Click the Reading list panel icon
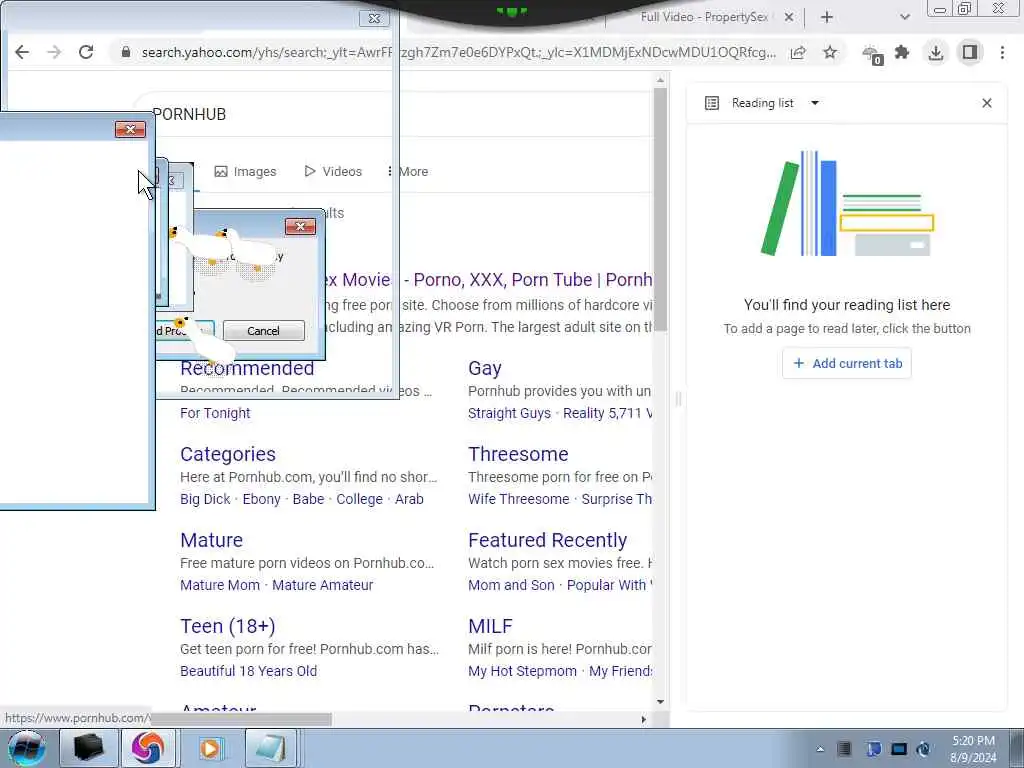The image size is (1024, 768). point(712,103)
